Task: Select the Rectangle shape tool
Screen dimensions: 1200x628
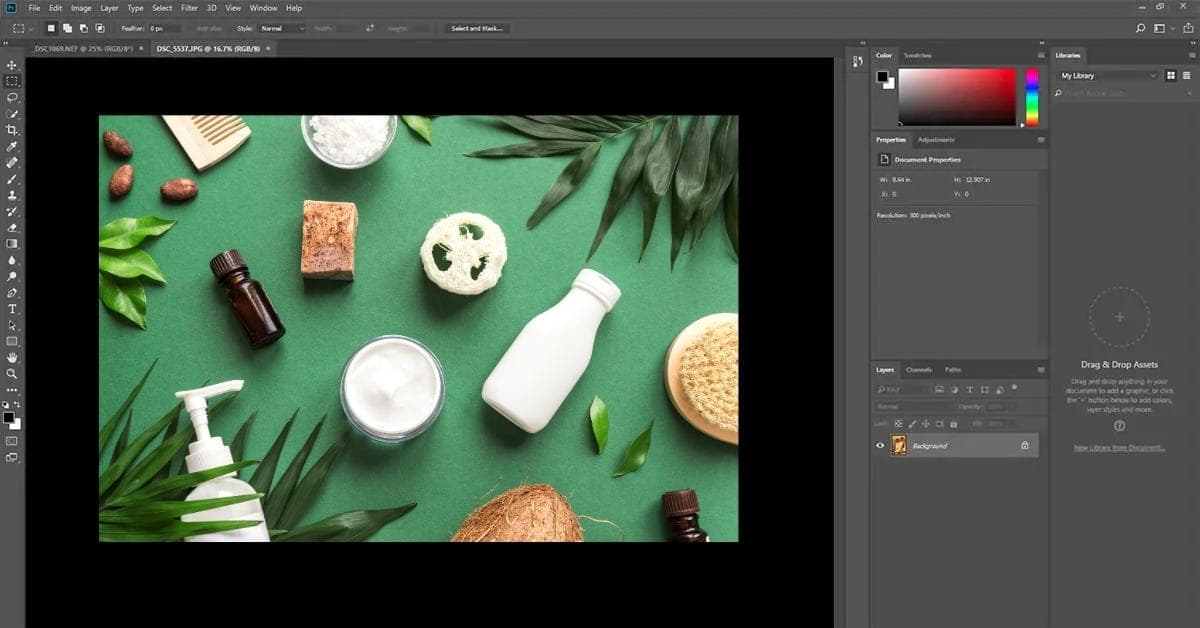Action: click(12, 341)
